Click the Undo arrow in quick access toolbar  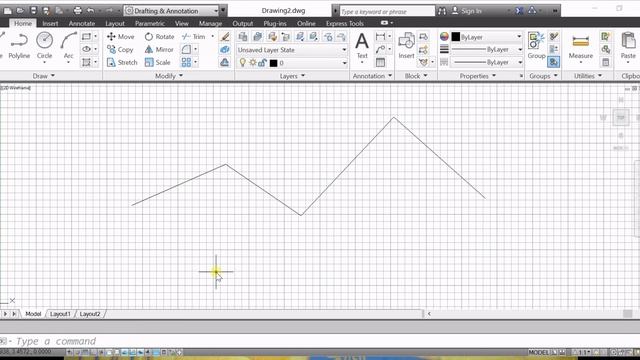pos(91,11)
